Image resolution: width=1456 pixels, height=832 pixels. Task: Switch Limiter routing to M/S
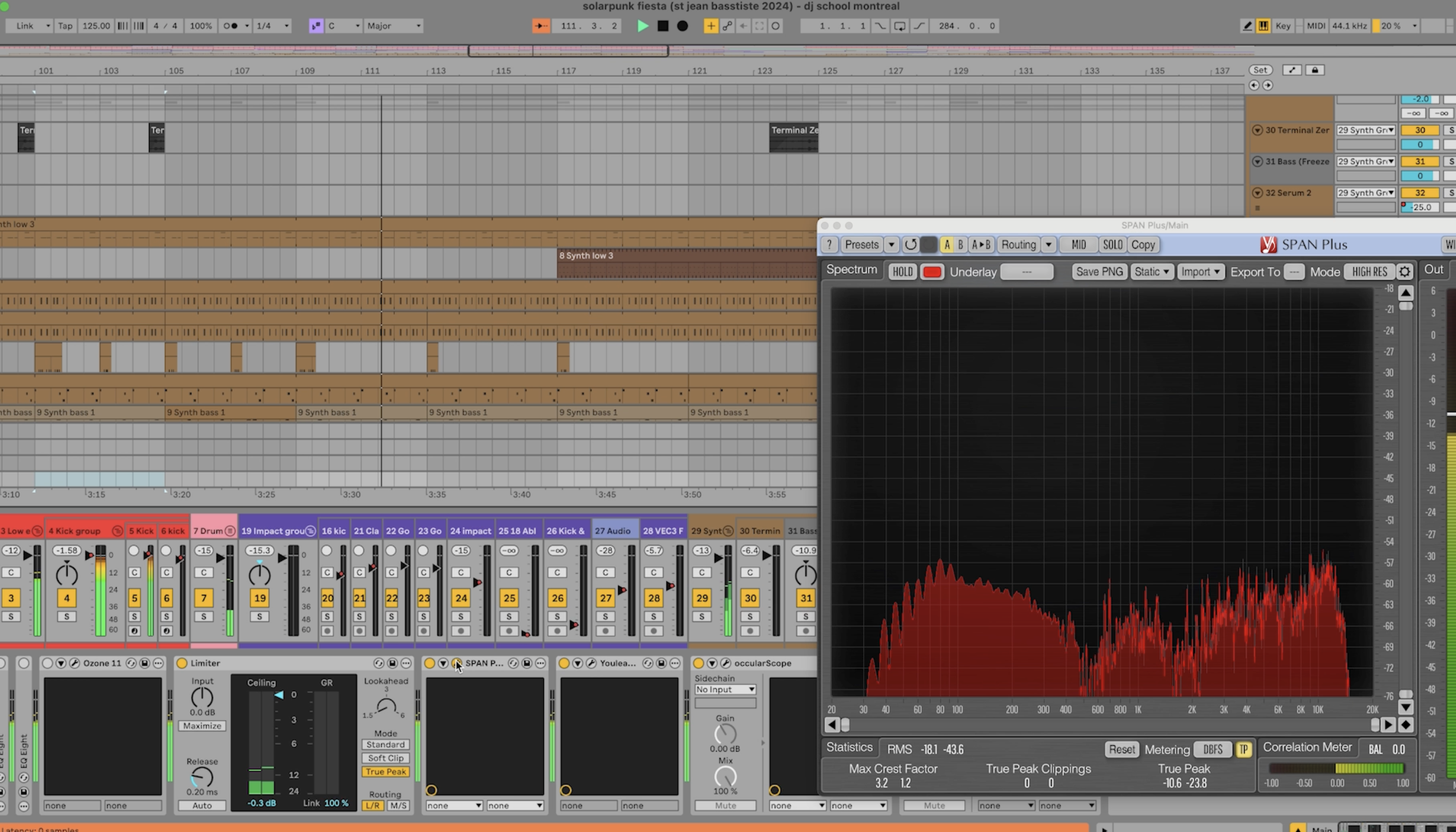(x=398, y=806)
